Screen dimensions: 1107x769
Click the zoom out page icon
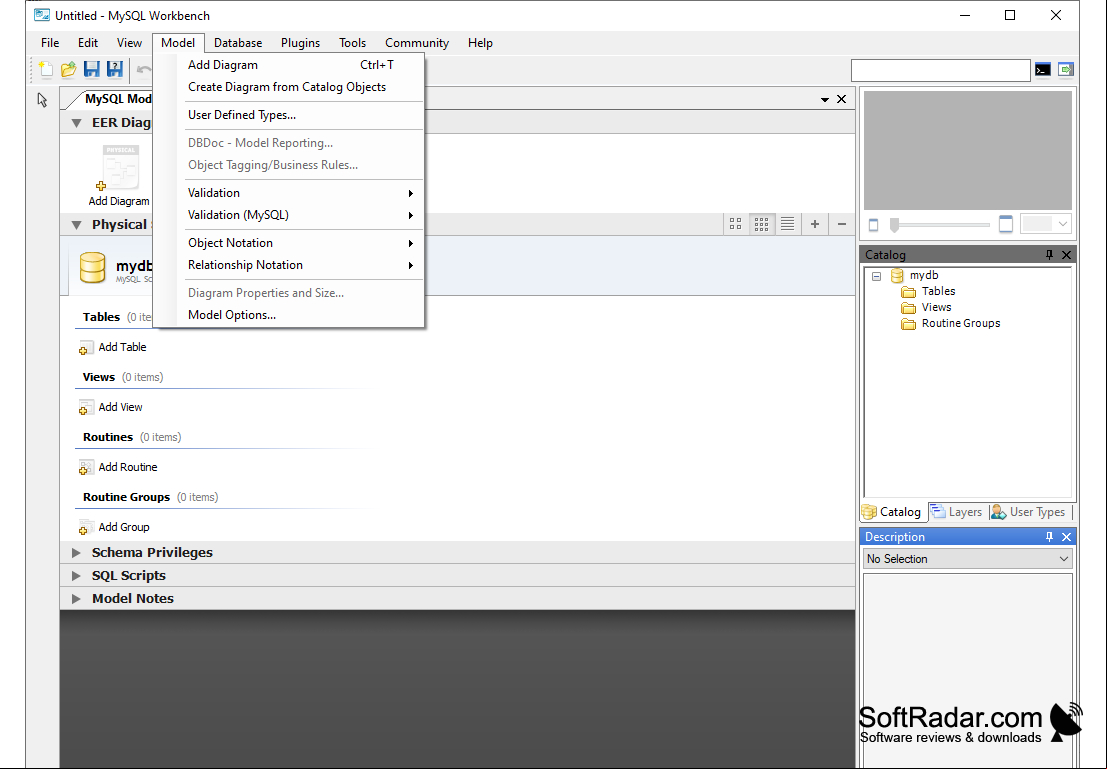[x=873, y=225]
